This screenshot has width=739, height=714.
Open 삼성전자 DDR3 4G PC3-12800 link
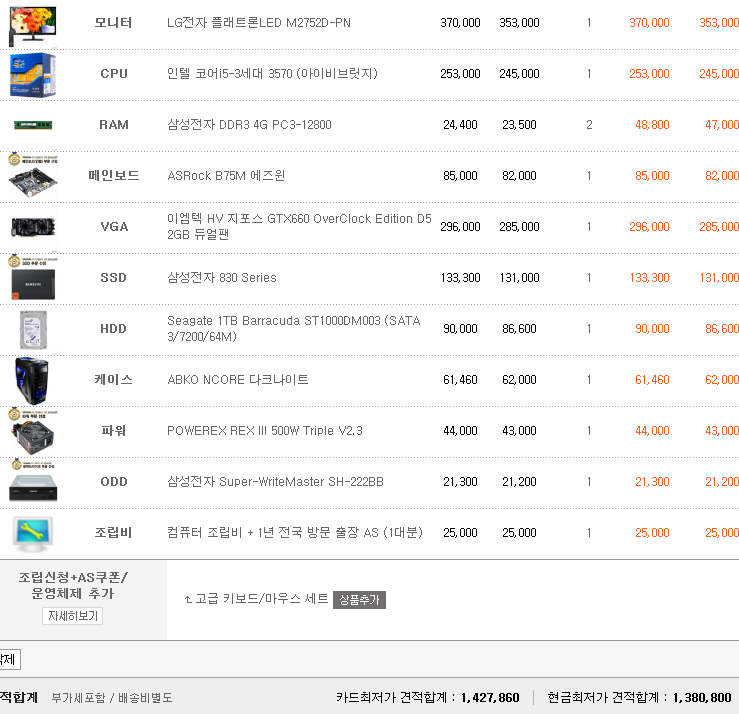pyautogui.click(x=249, y=124)
